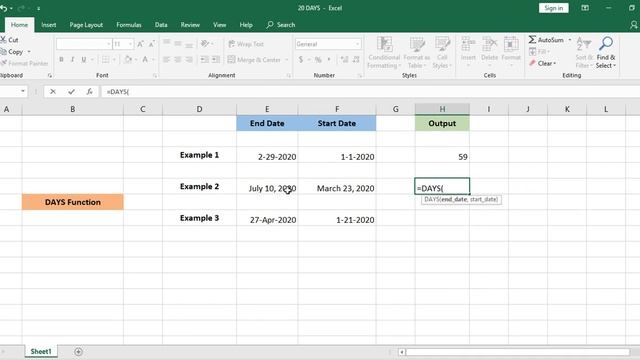Expand the Merge & Center dropdown arrow
Viewport: 640px width, 360px height.
pyautogui.click(x=287, y=60)
